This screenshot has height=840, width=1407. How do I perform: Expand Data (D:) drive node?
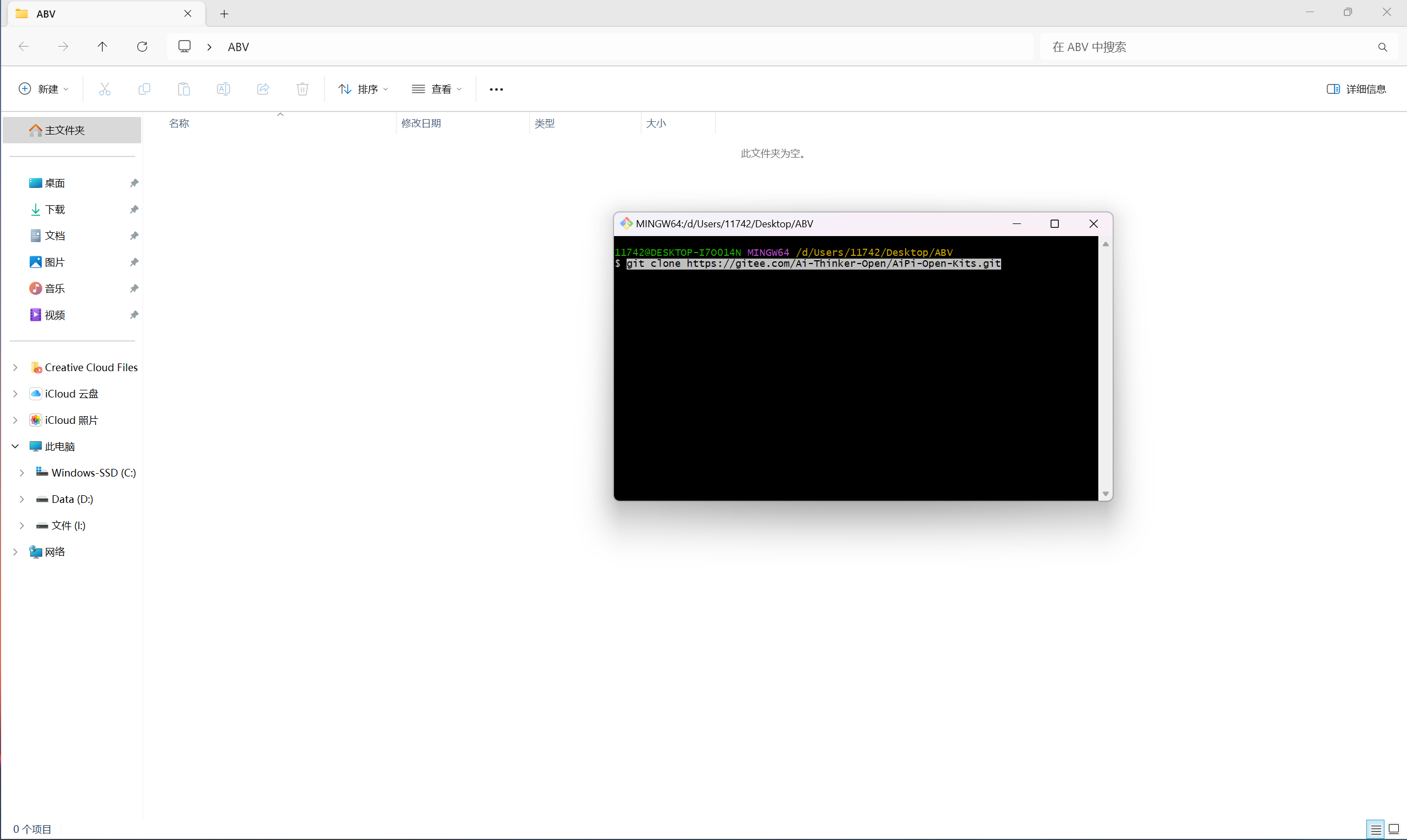click(x=21, y=499)
